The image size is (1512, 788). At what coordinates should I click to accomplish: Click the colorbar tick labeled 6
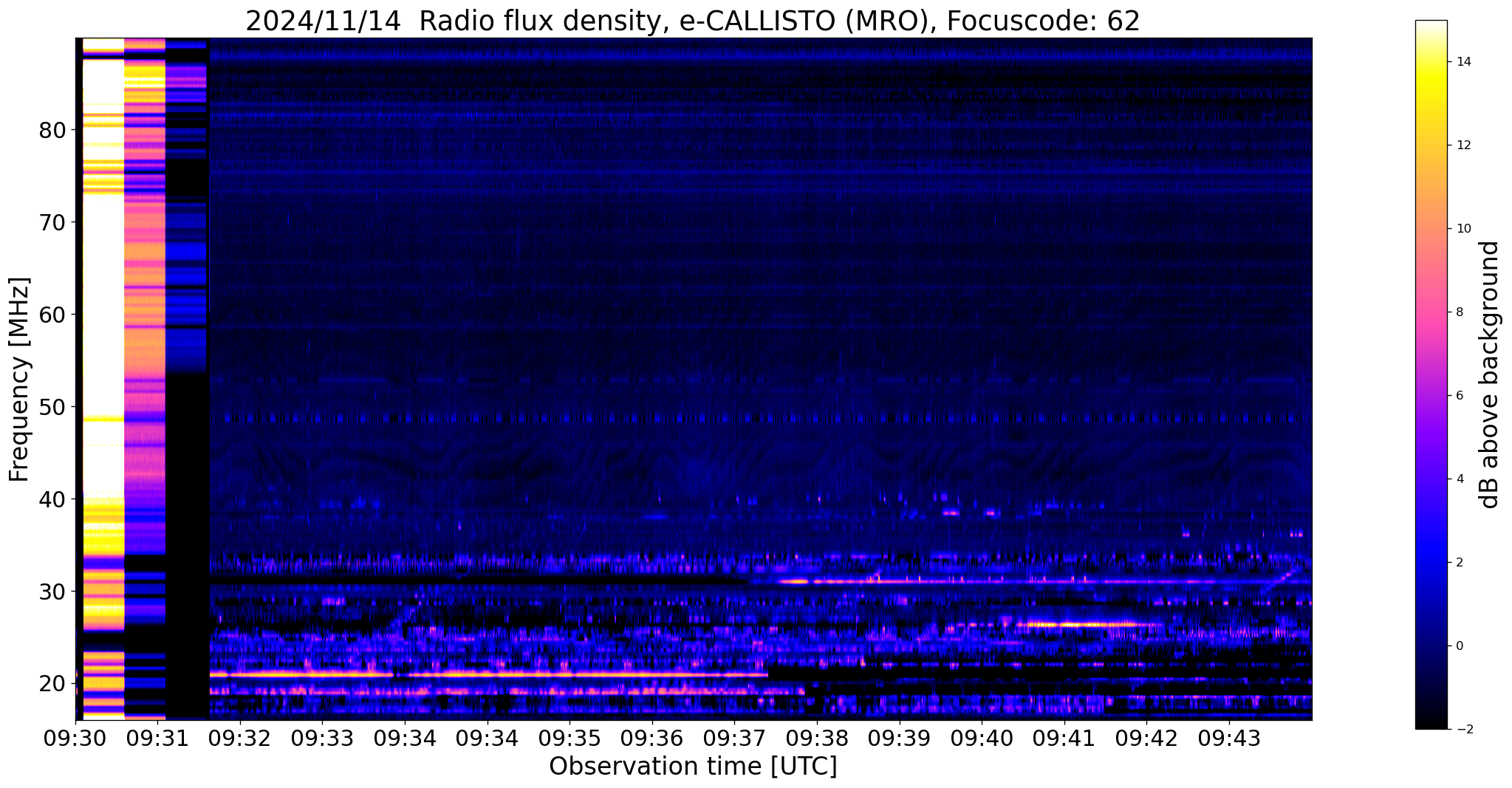tap(1460, 396)
